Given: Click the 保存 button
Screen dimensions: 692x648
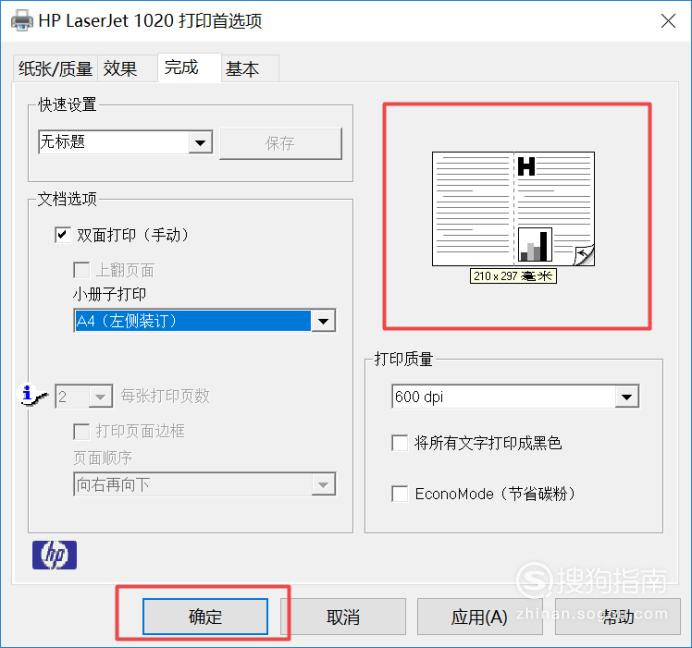Looking at the screenshot, I should (x=281, y=143).
